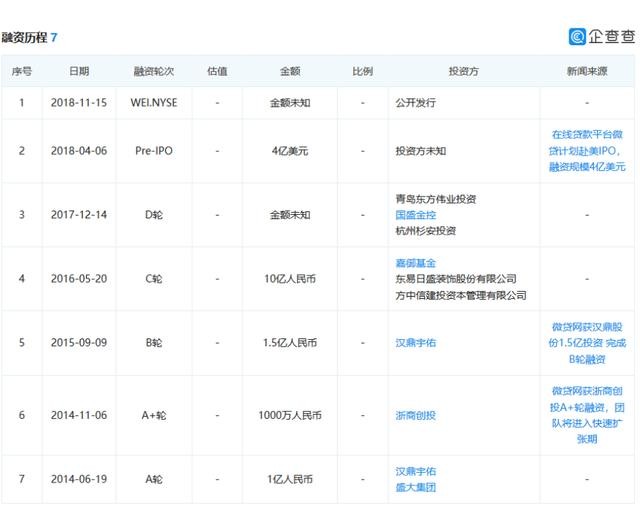Image resolution: width=640 pixels, height=508 pixels.
Task: Click the 日期 column header
Action: [79, 71]
